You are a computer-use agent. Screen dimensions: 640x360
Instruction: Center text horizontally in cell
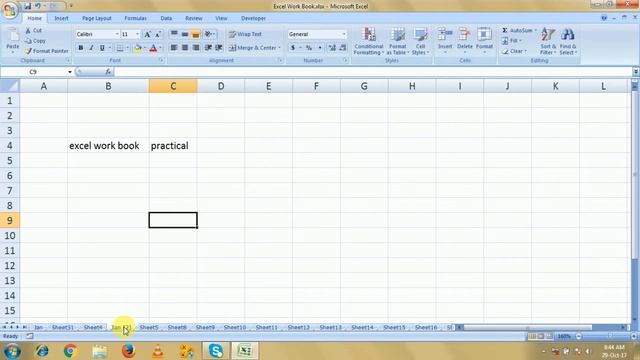[185, 48]
